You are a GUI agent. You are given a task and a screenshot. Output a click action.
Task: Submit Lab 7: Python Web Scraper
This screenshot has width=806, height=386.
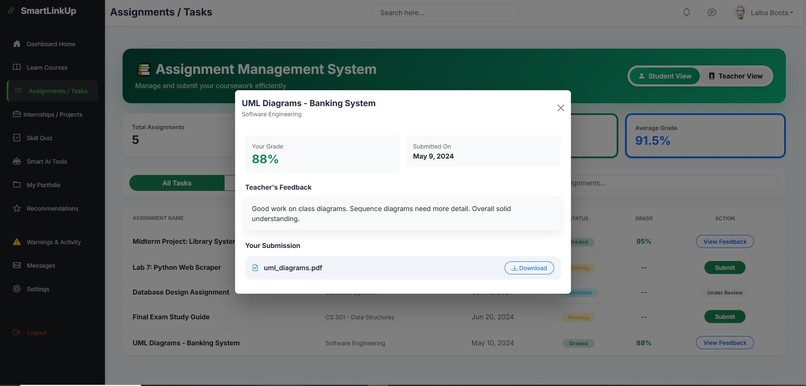pyautogui.click(x=724, y=267)
